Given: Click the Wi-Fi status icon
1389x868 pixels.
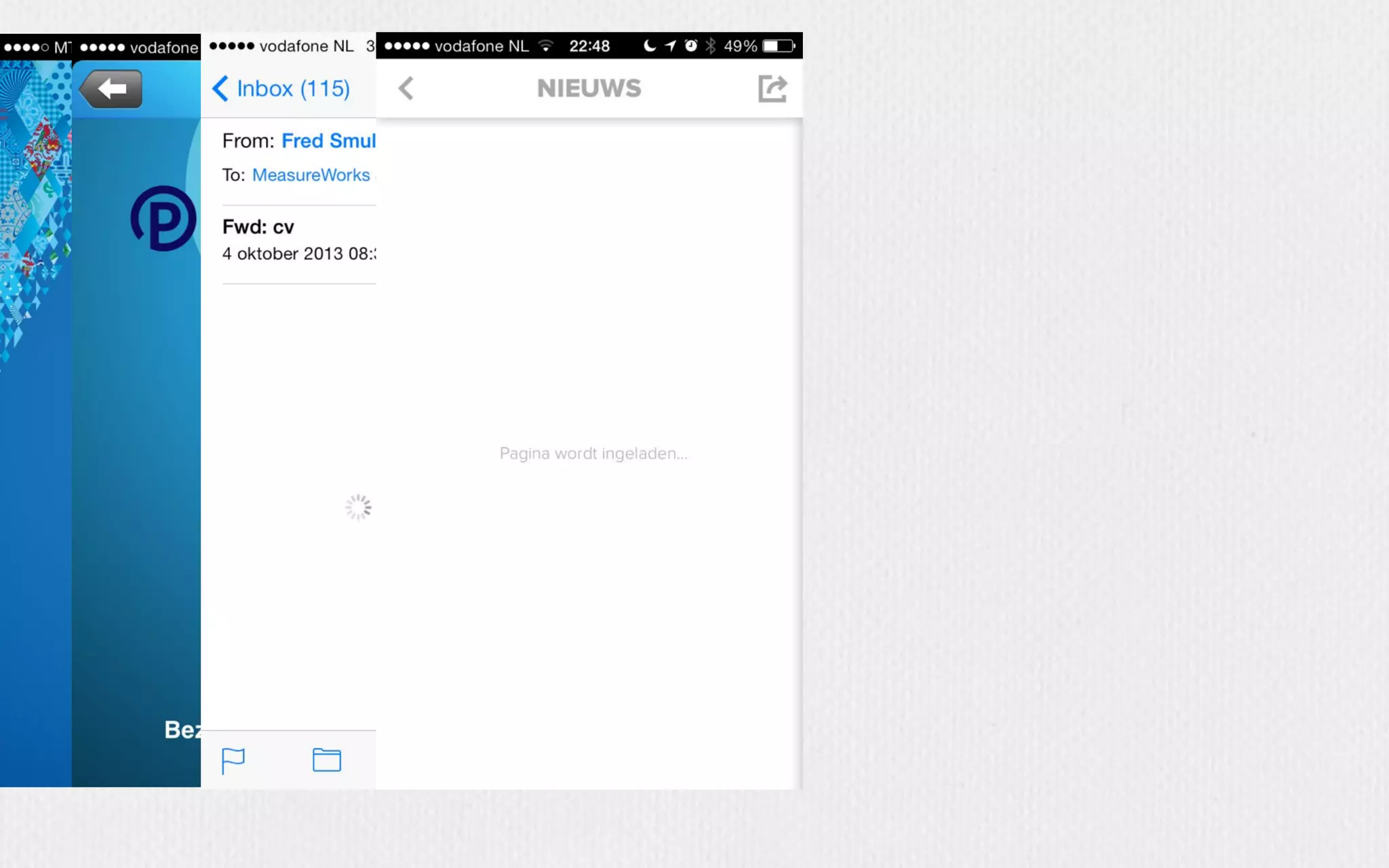Looking at the screenshot, I should click(x=545, y=46).
